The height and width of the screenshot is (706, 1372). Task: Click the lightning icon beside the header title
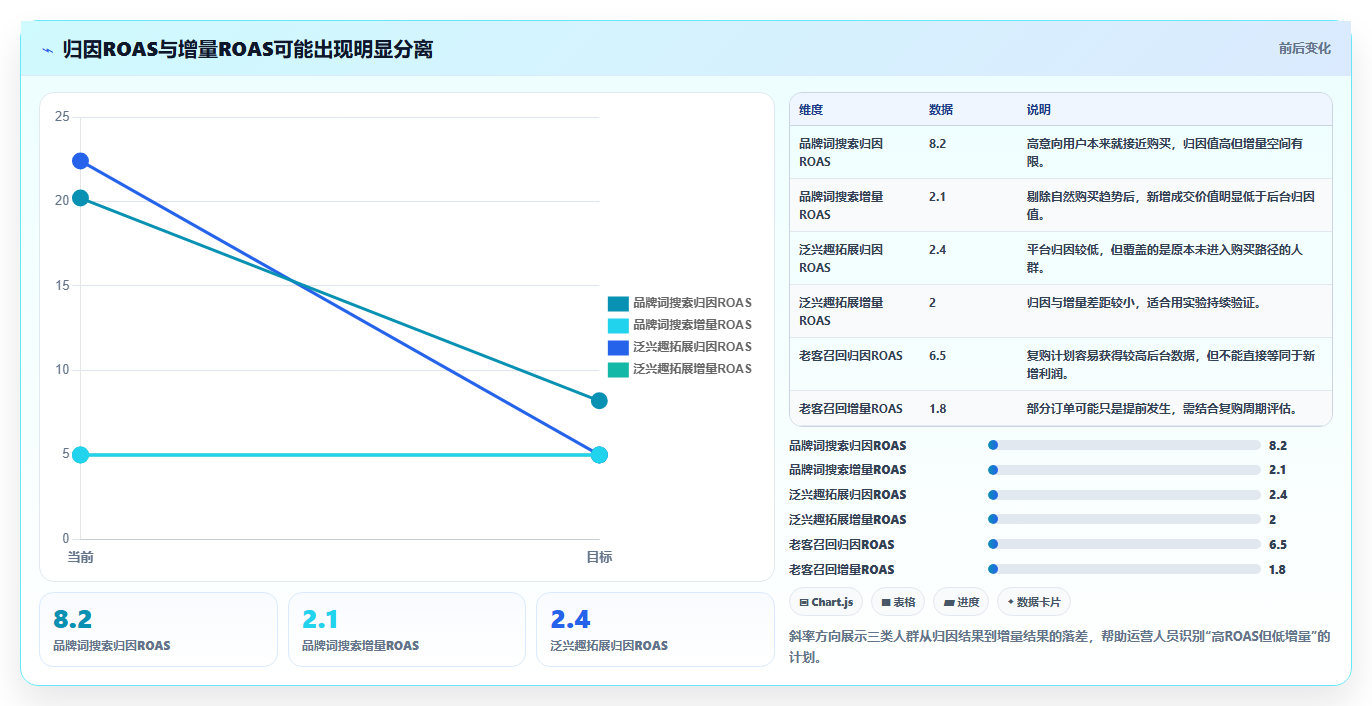coord(48,49)
